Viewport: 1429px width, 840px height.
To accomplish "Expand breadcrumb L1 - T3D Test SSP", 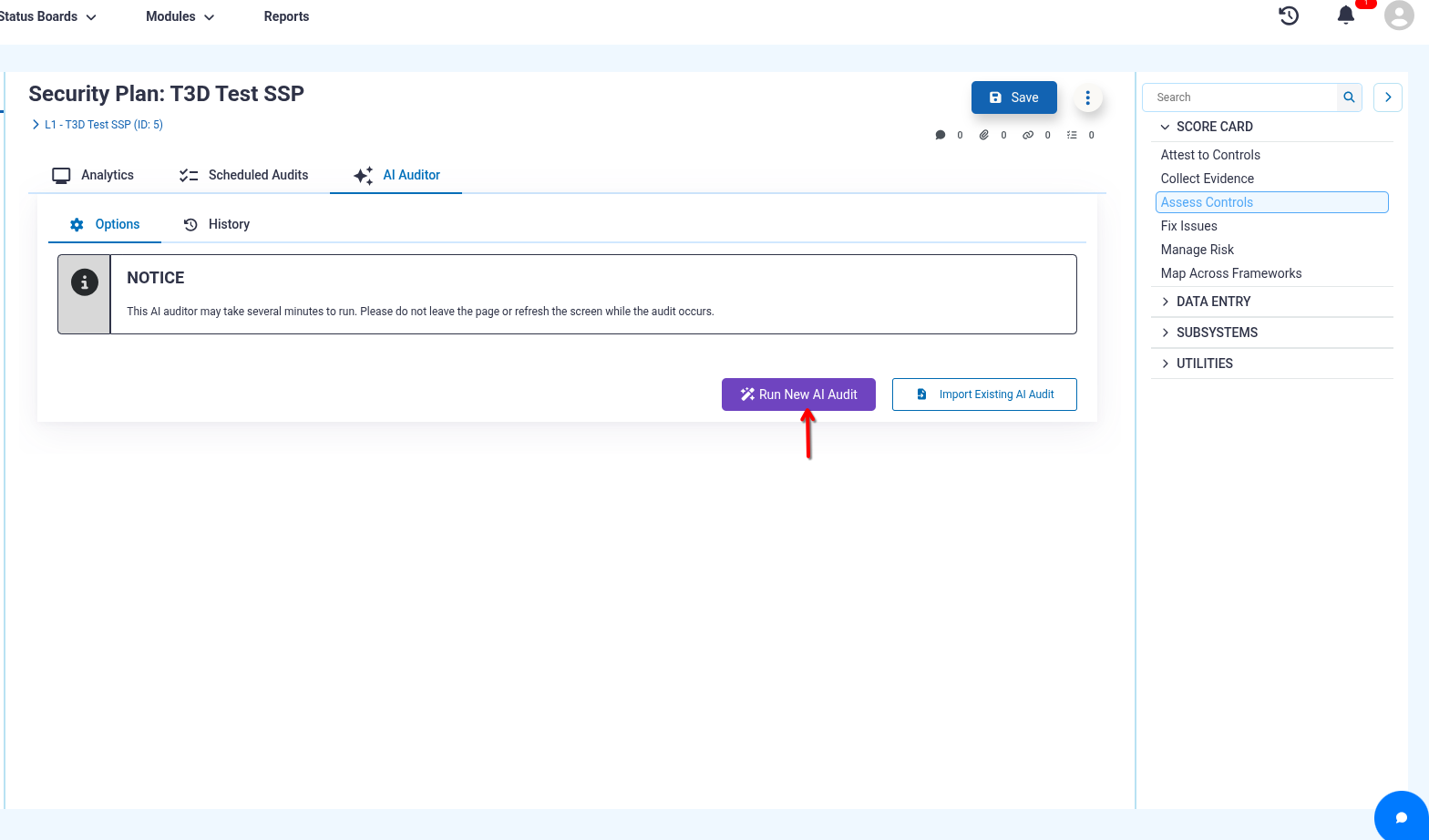I will [97, 125].
